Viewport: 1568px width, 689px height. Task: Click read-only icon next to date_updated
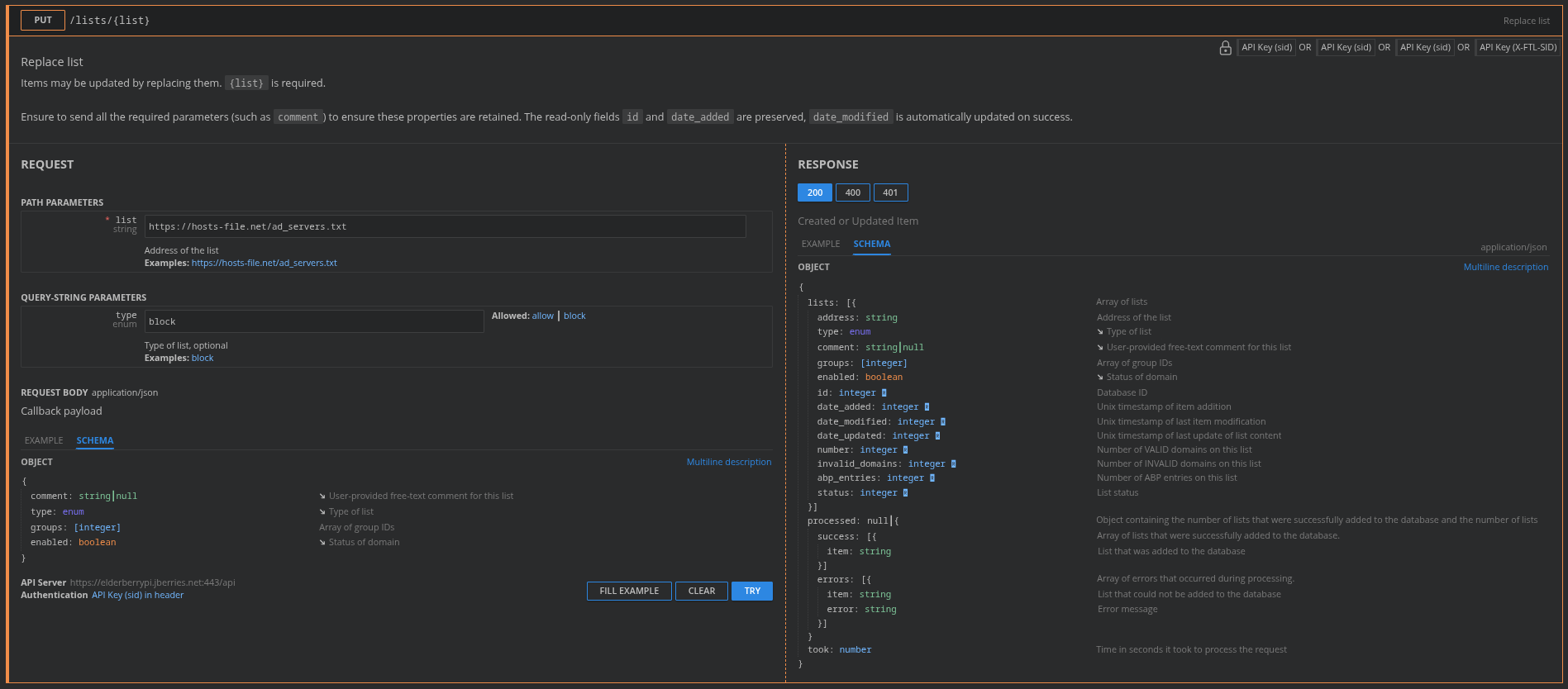click(937, 436)
